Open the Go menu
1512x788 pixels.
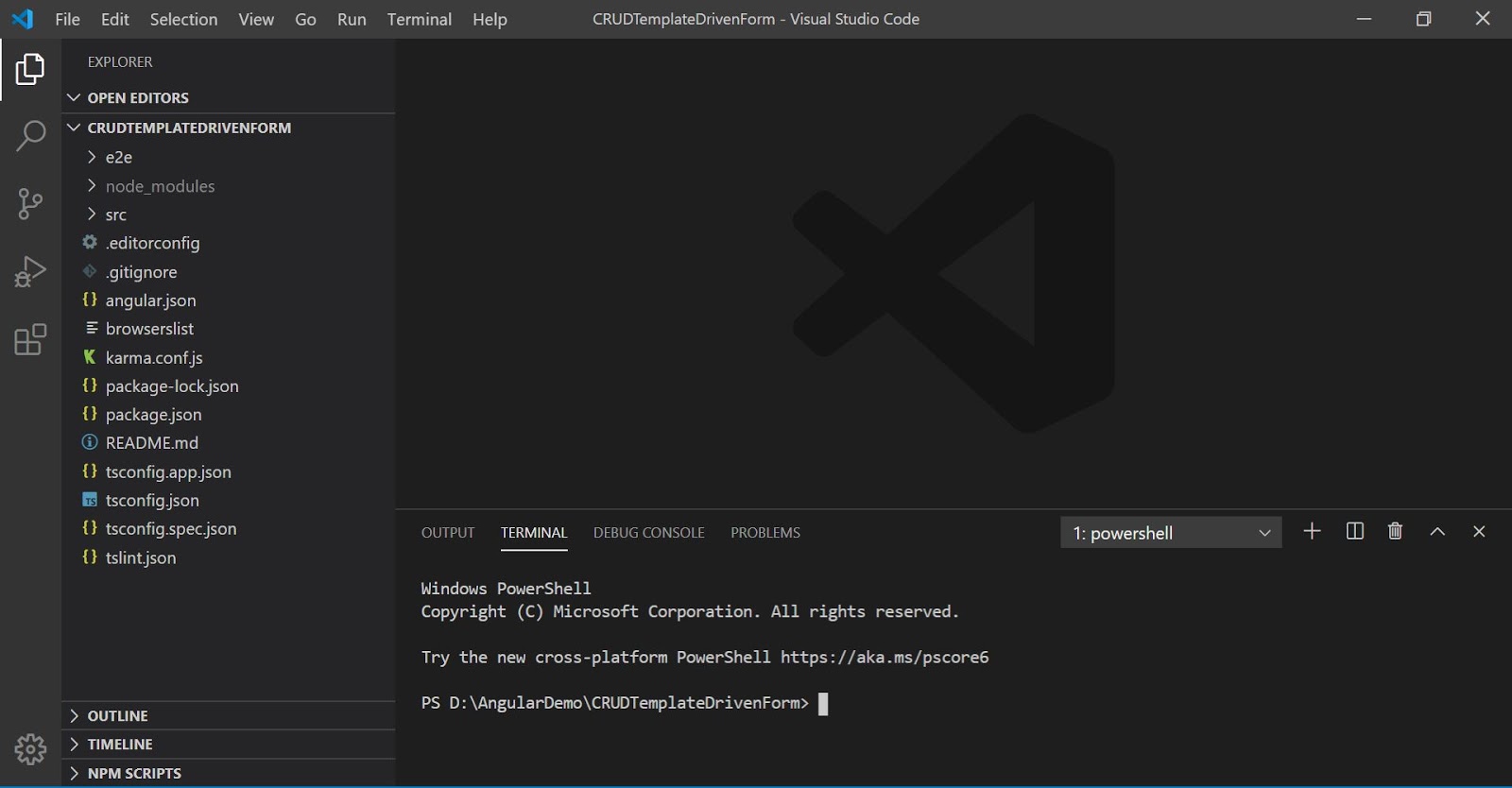click(305, 19)
